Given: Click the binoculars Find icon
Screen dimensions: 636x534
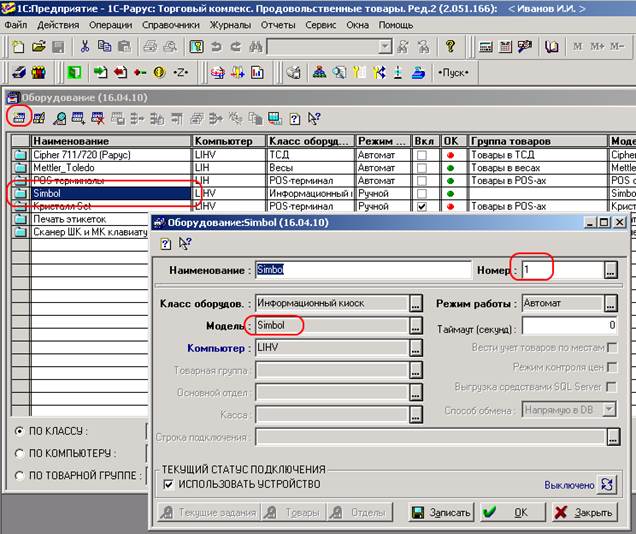Looking at the screenshot, I should coord(256,47).
